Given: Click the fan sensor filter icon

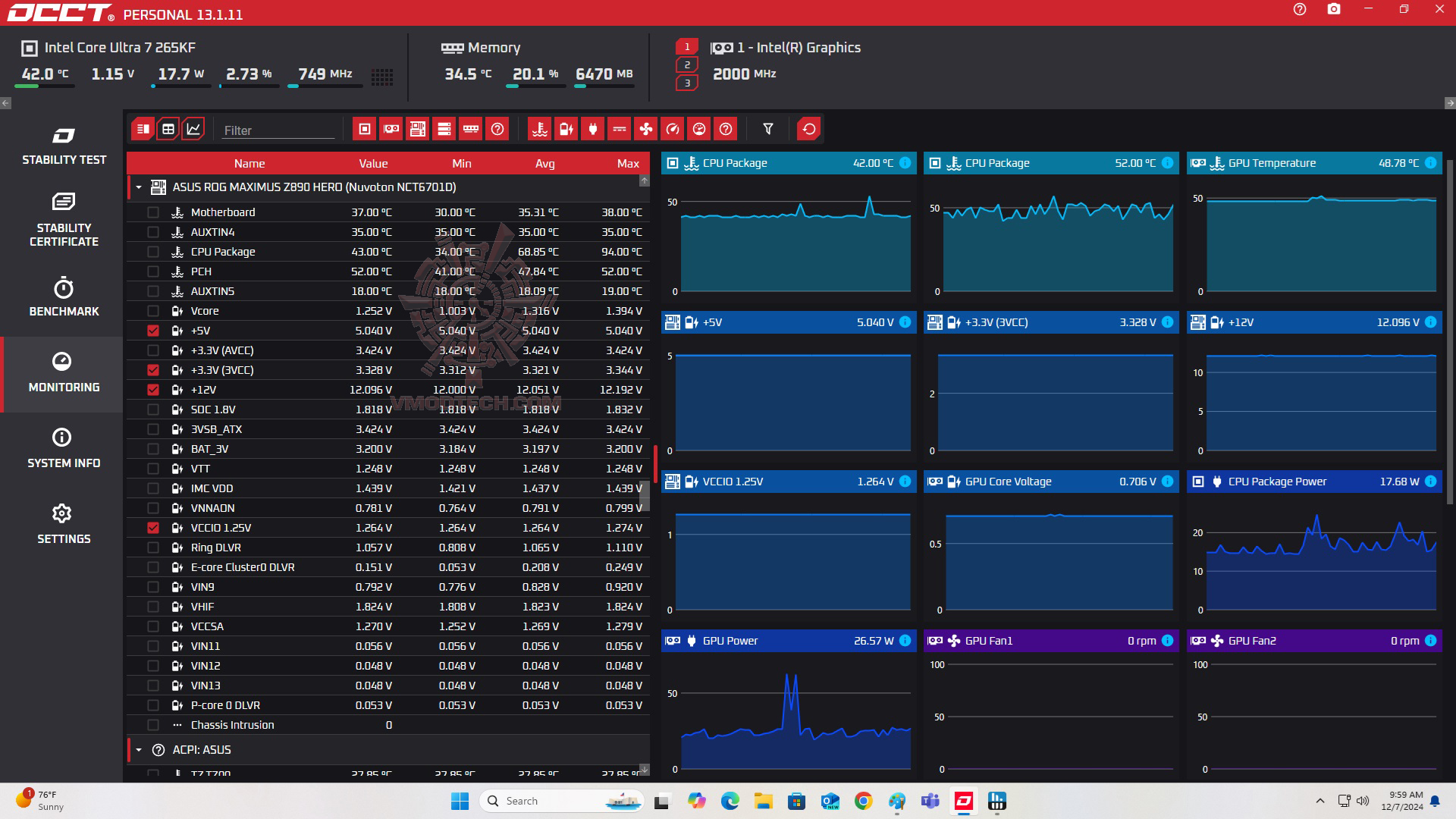Looking at the screenshot, I should [646, 129].
